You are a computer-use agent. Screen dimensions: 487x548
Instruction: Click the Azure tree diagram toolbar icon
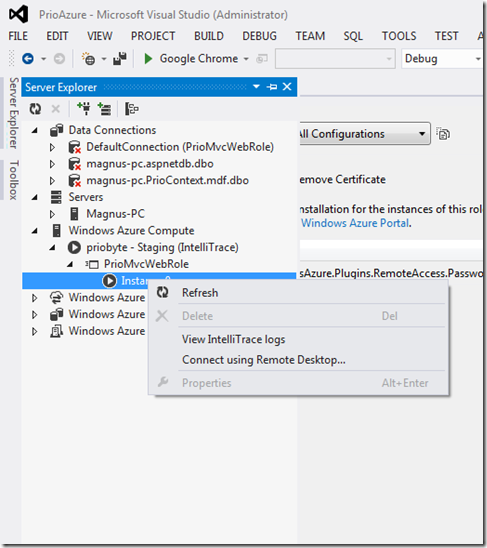(x=132, y=109)
